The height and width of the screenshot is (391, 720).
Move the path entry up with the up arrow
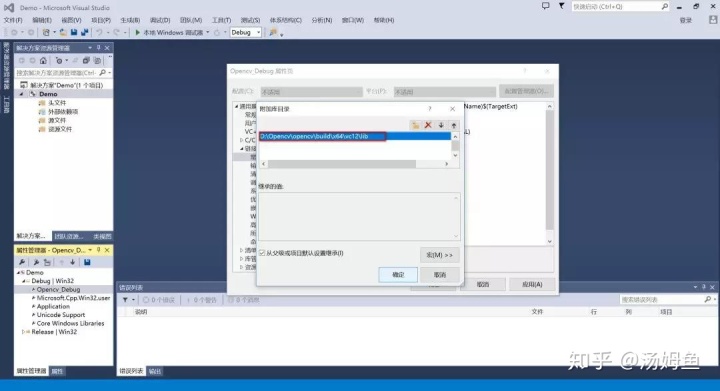454,125
